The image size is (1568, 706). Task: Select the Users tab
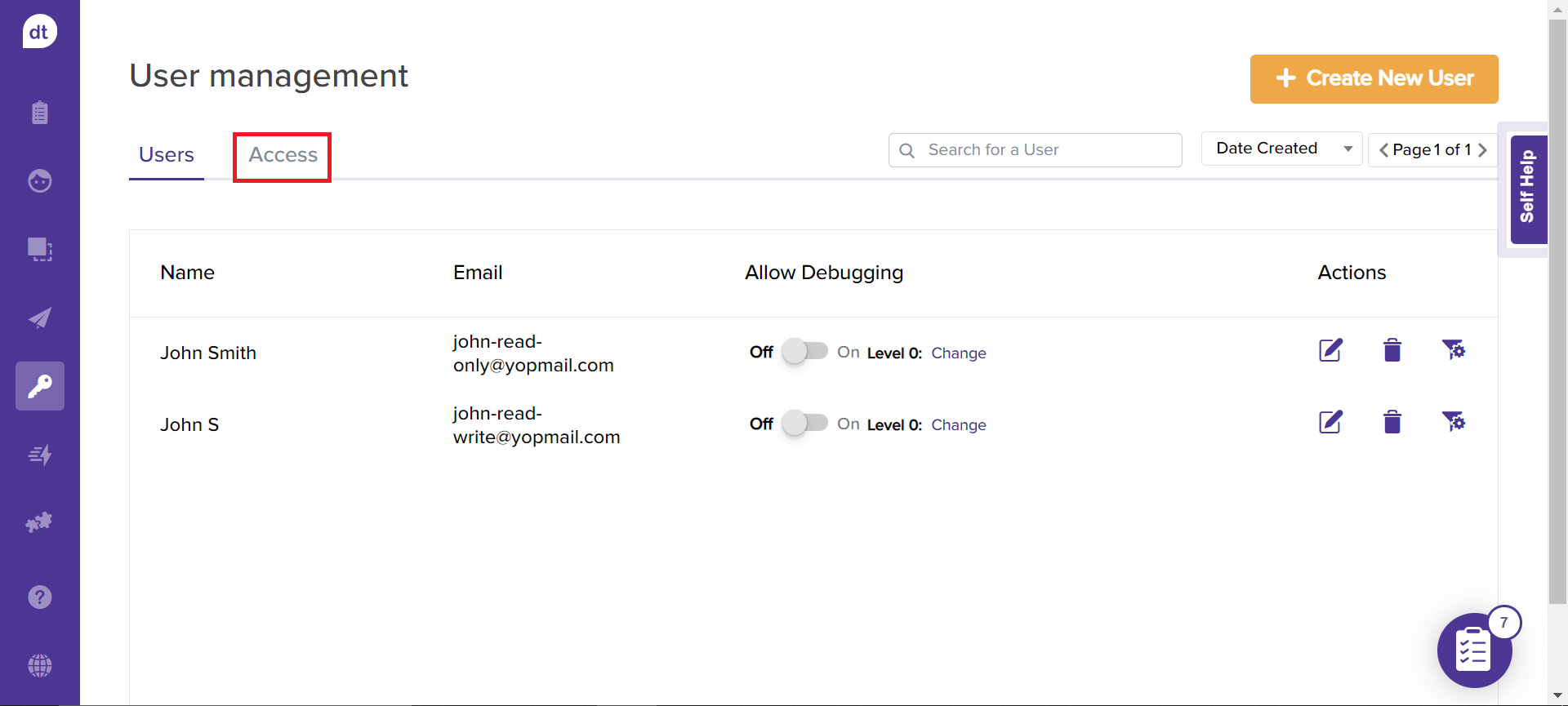click(167, 155)
